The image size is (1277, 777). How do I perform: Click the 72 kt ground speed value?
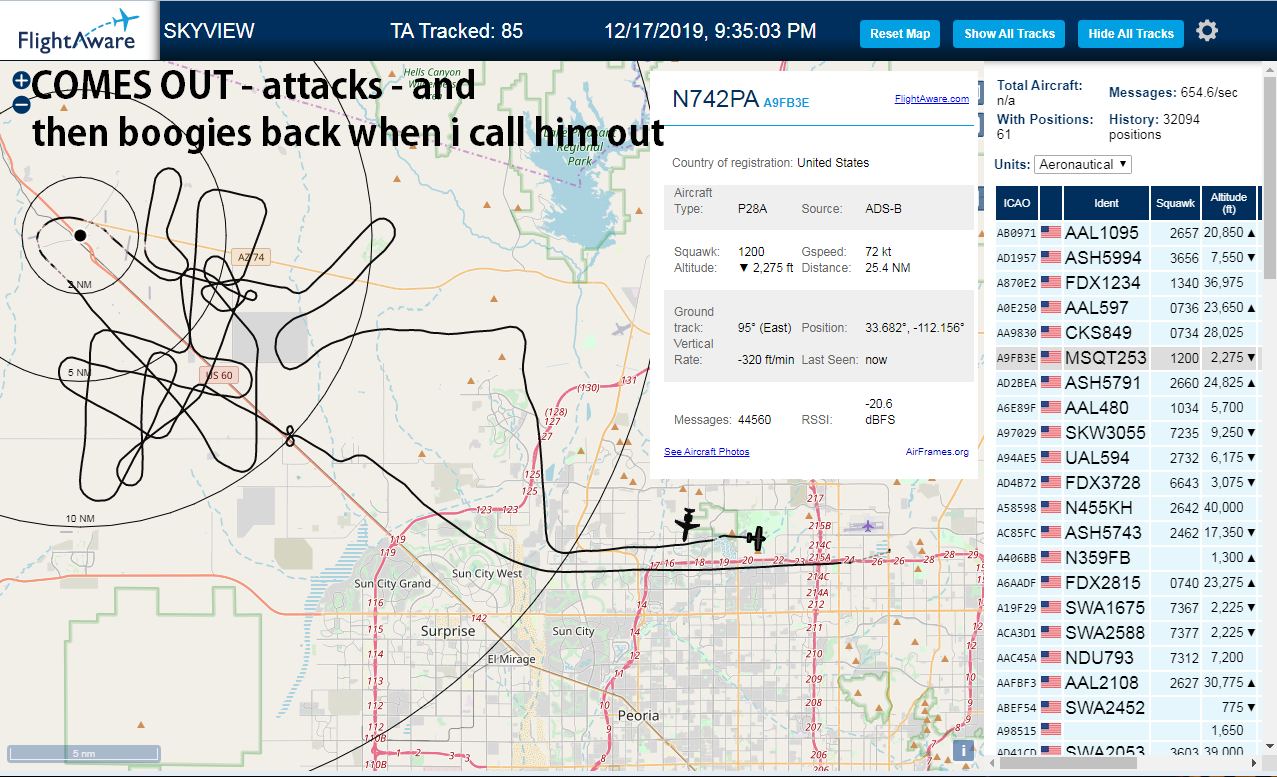[876, 252]
